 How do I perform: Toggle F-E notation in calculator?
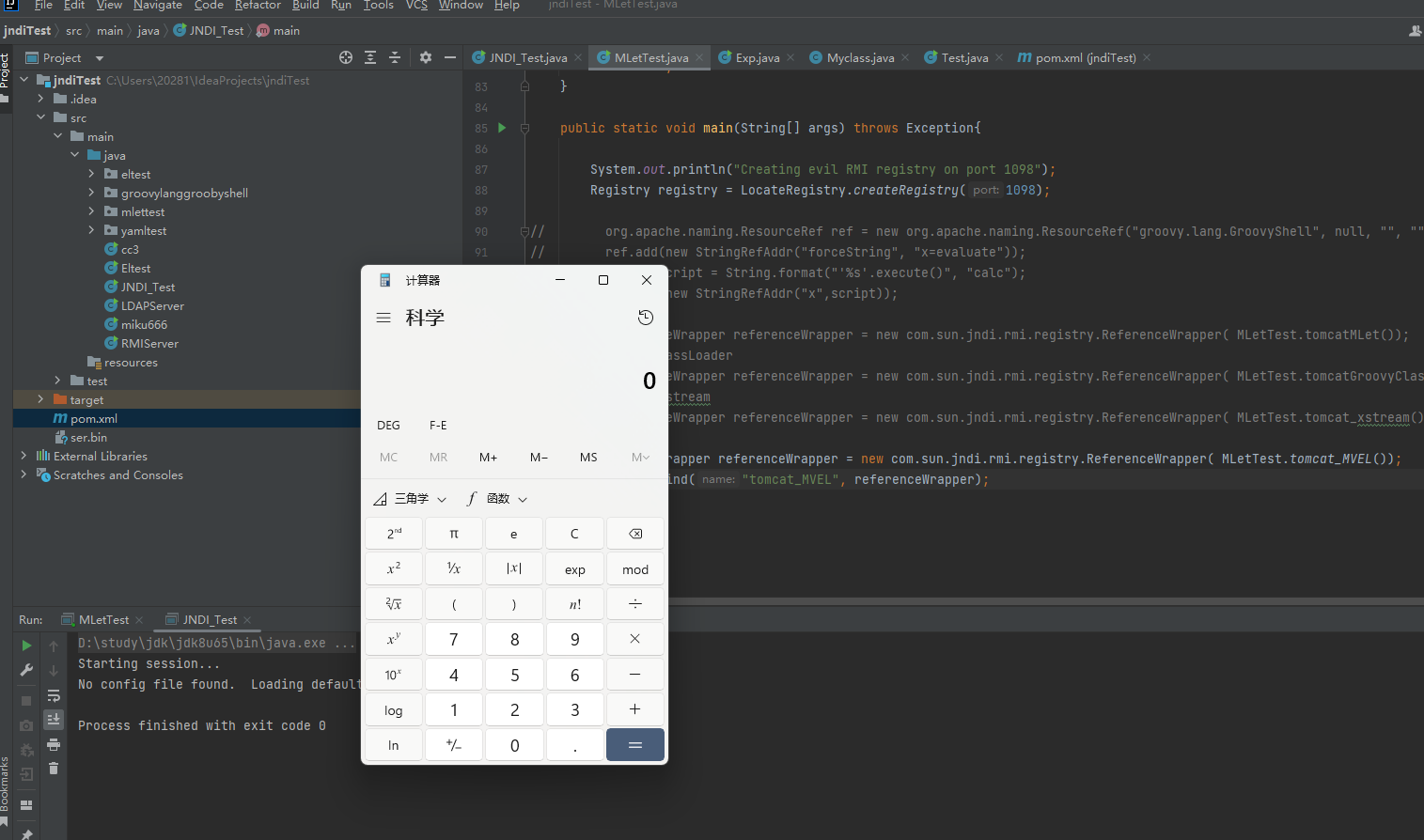pyautogui.click(x=438, y=426)
